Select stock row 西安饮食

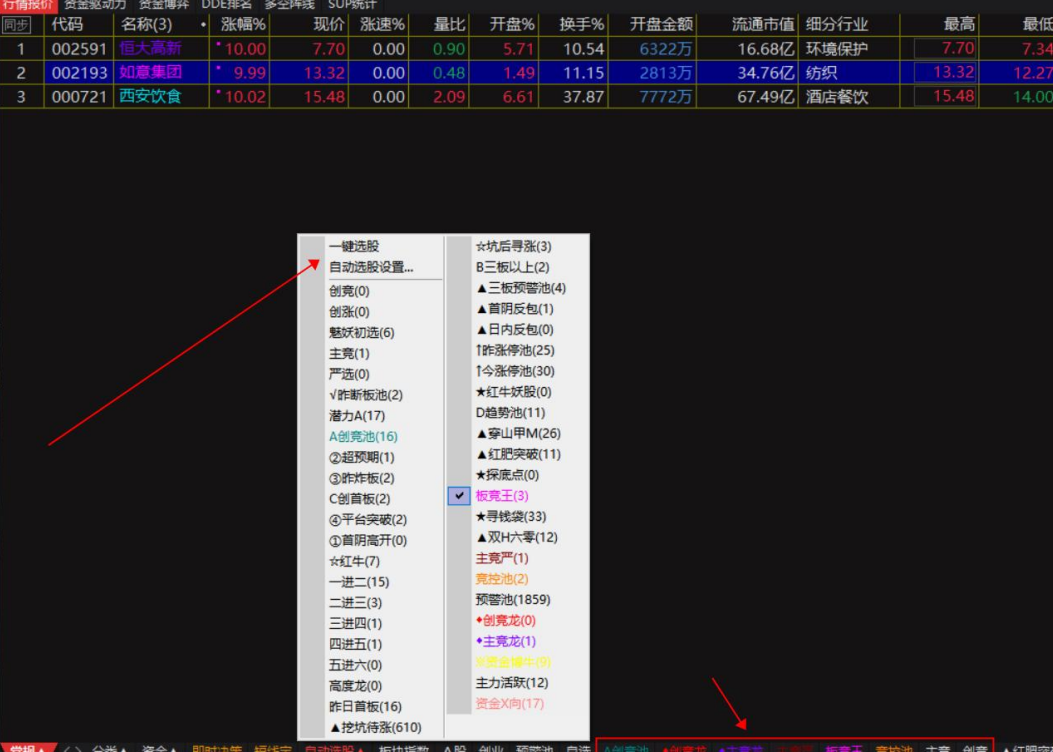pos(151,97)
